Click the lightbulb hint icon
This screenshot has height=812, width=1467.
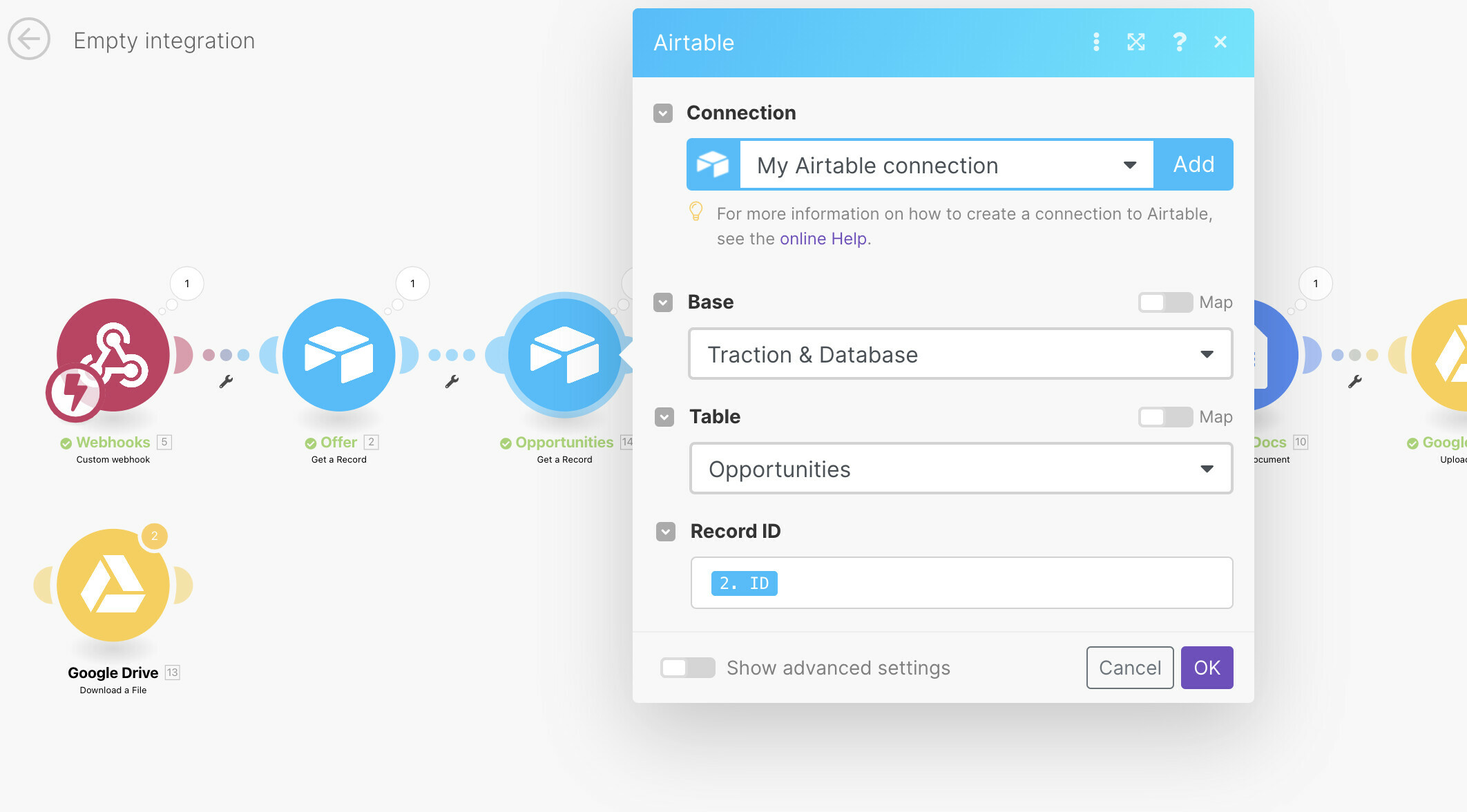696,211
